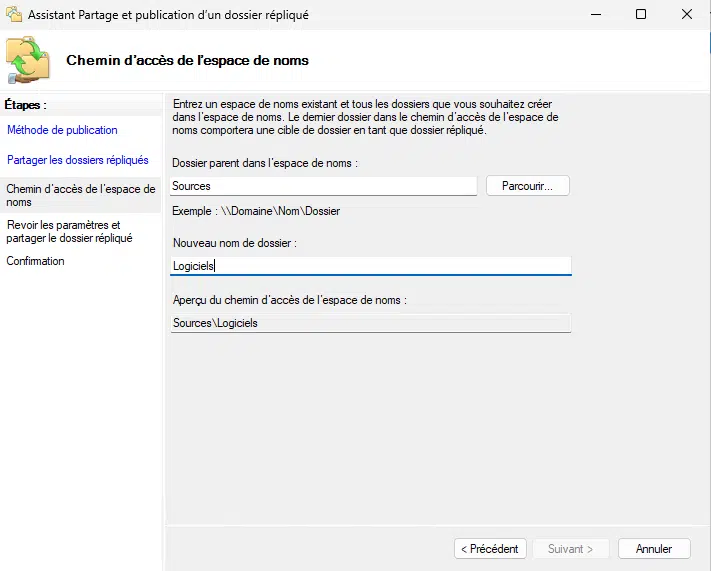
Task: Select the Confirmation step
Action: coord(35,261)
